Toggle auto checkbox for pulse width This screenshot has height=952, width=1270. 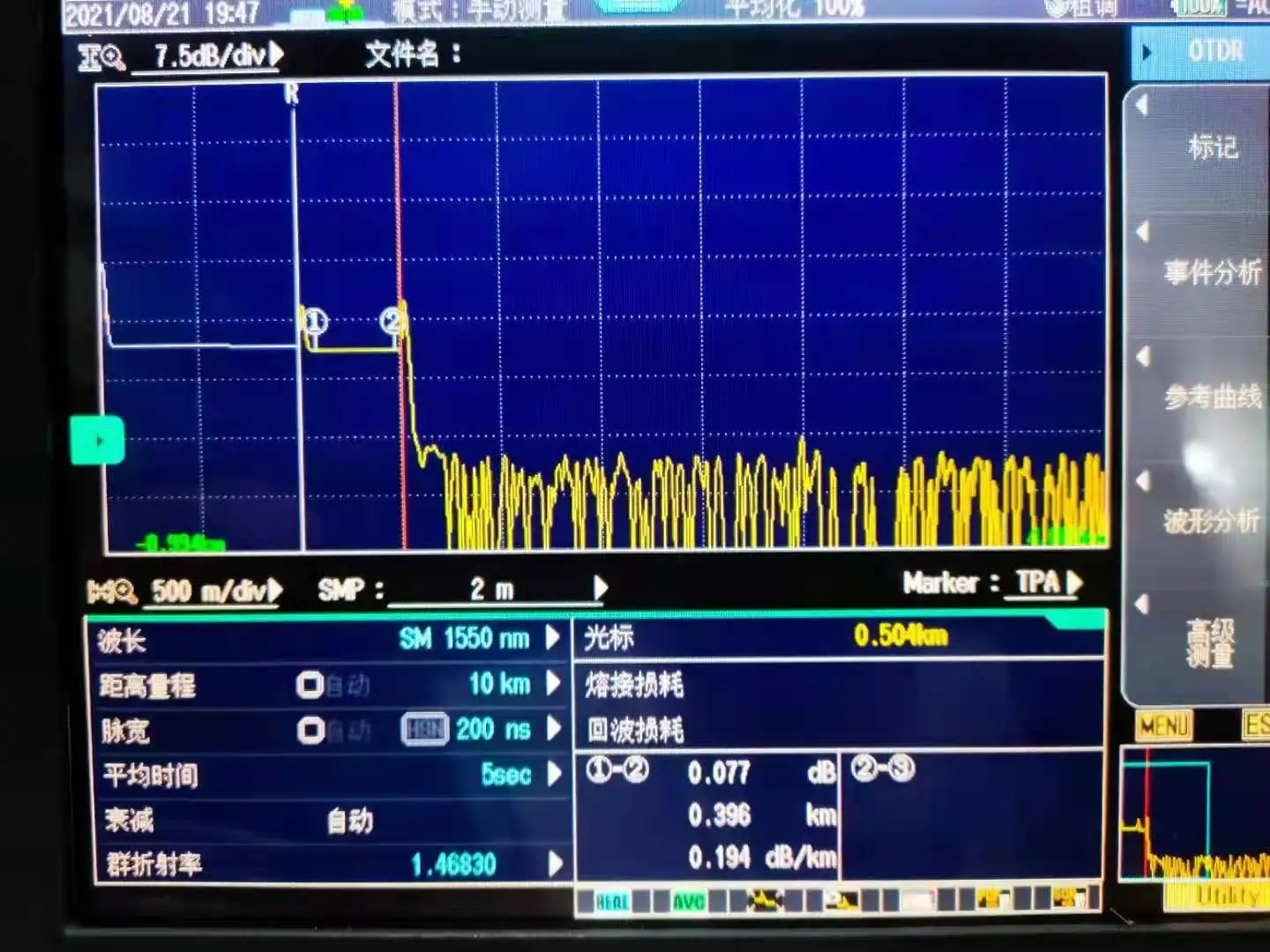(x=310, y=730)
